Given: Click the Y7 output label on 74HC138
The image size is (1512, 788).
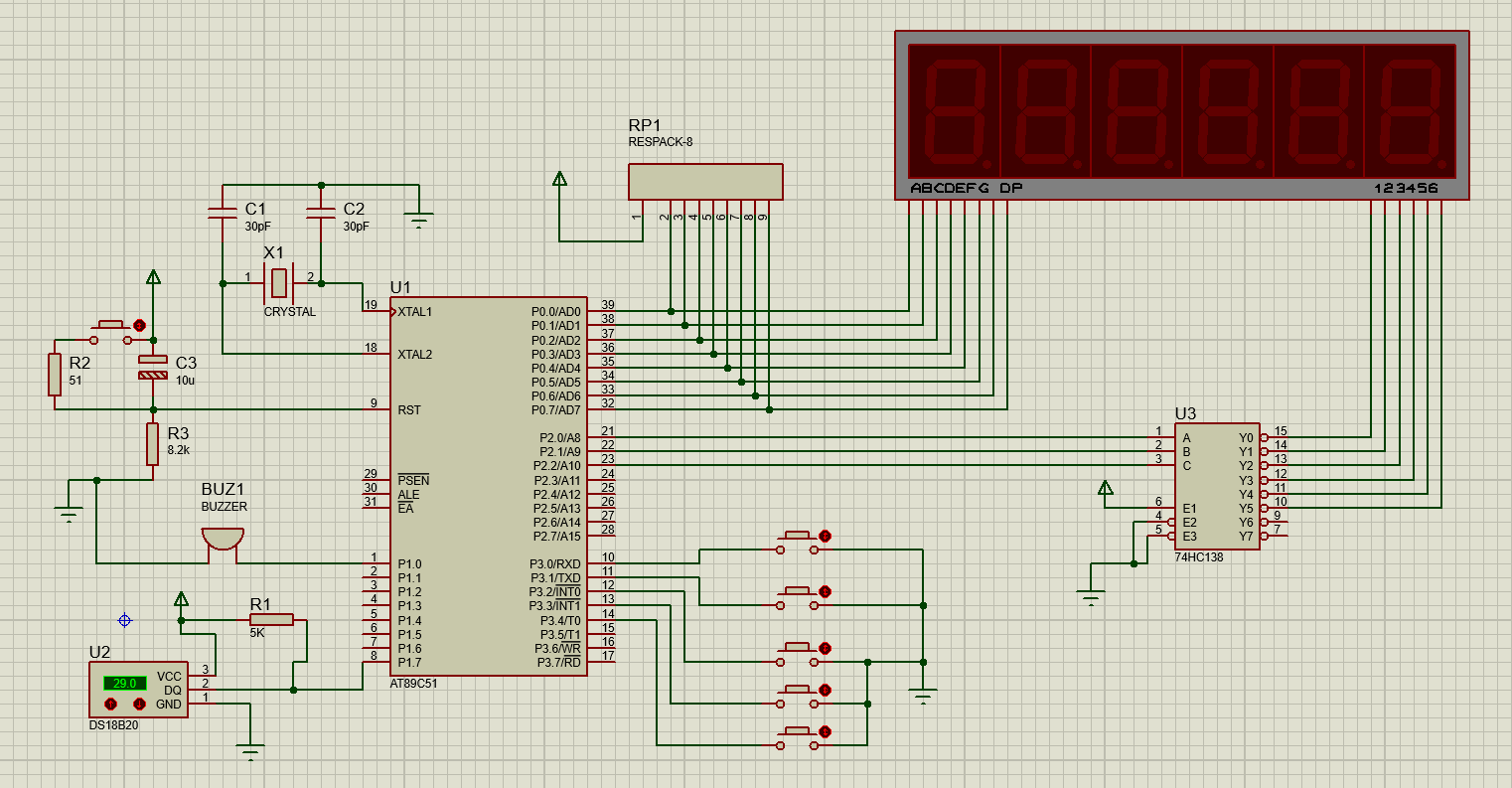Looking at the screenshot, I should click(1246, 537).
